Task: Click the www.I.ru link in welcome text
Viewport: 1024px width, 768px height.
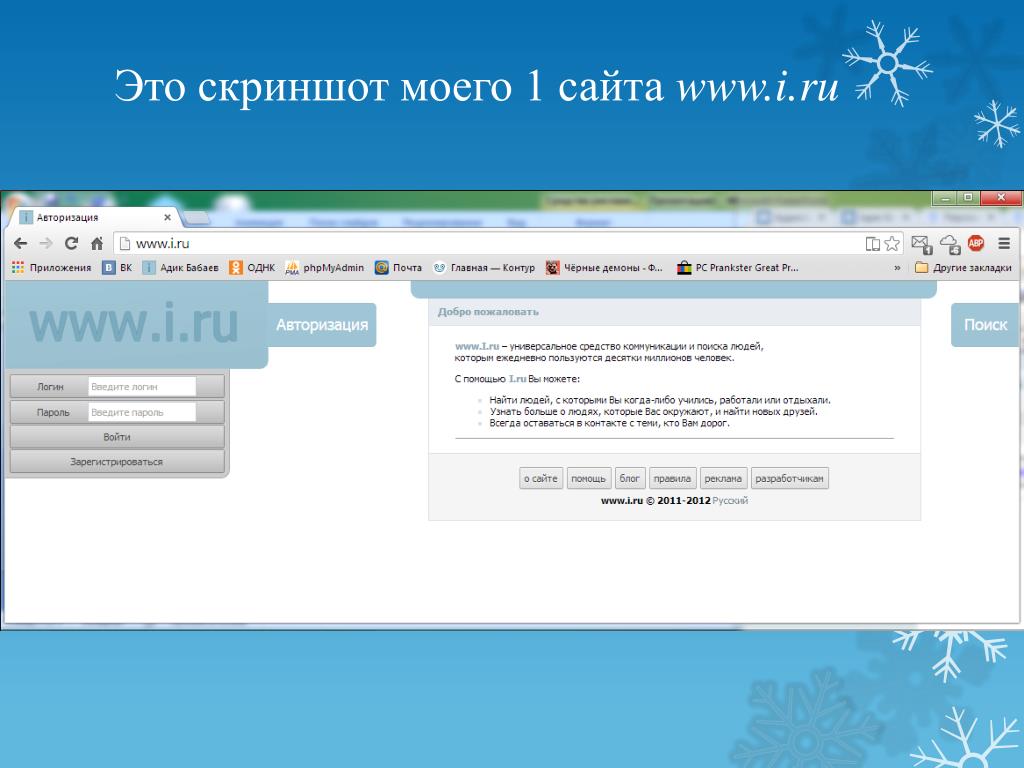Action: point(477,346)
